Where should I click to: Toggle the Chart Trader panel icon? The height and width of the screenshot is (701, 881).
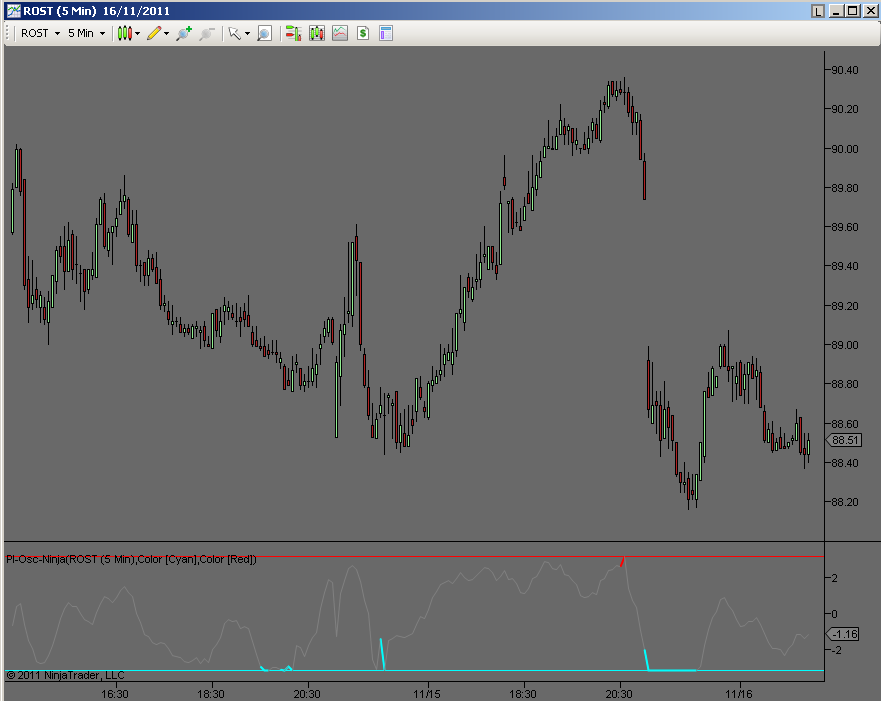click(293, 33)
